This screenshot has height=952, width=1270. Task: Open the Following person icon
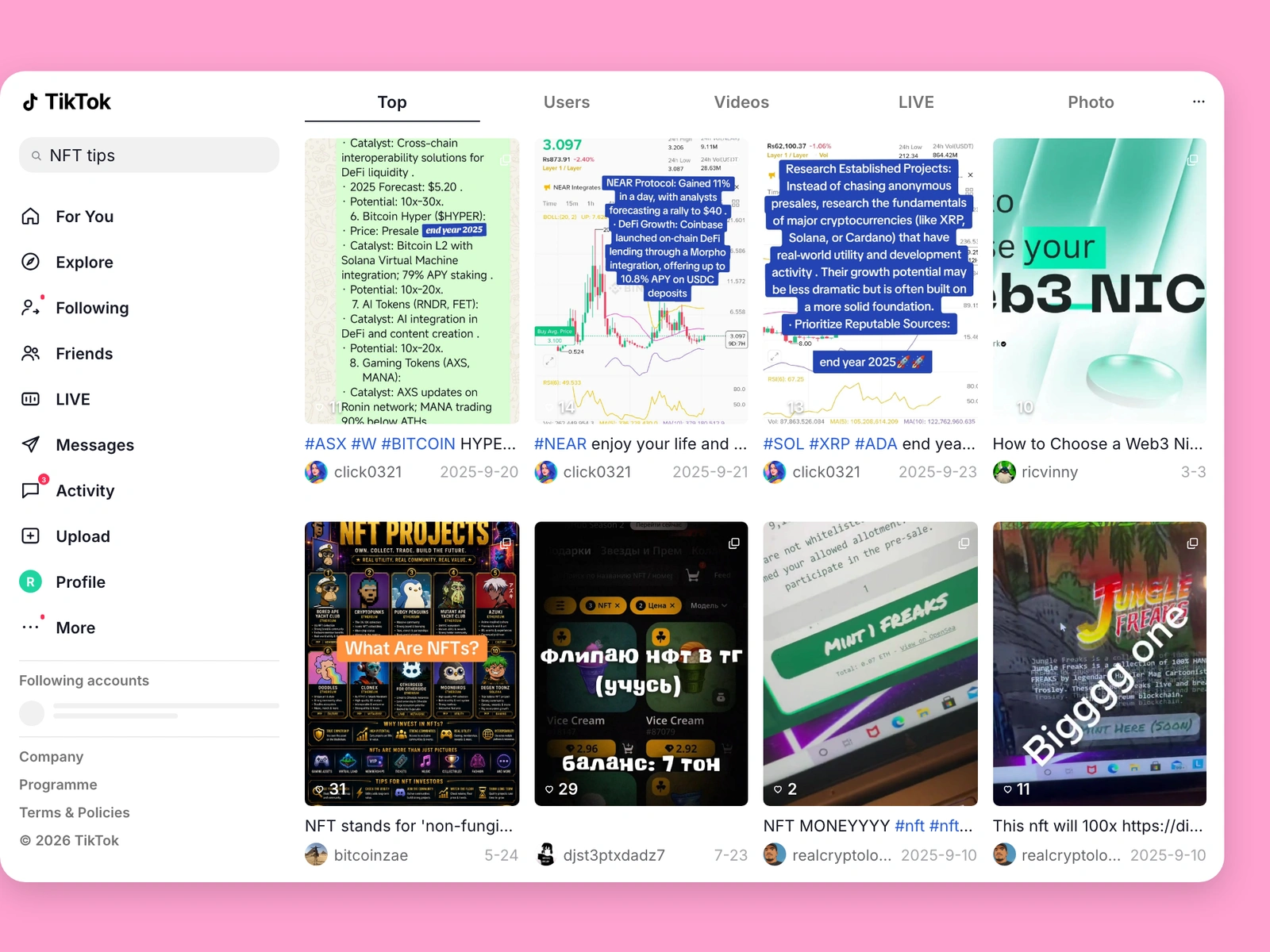click(31, 308)
